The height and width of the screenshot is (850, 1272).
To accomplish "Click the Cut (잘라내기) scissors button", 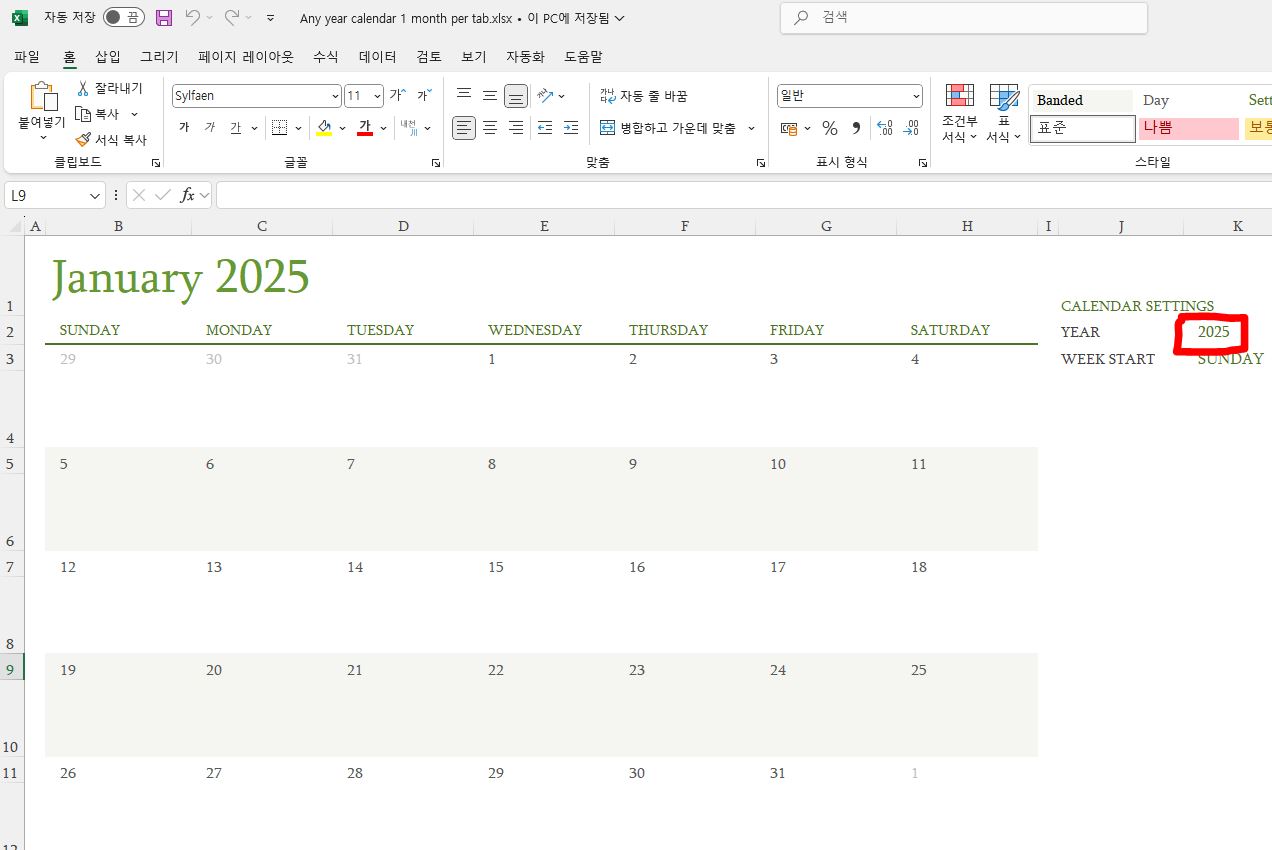I will coord(110,88).
